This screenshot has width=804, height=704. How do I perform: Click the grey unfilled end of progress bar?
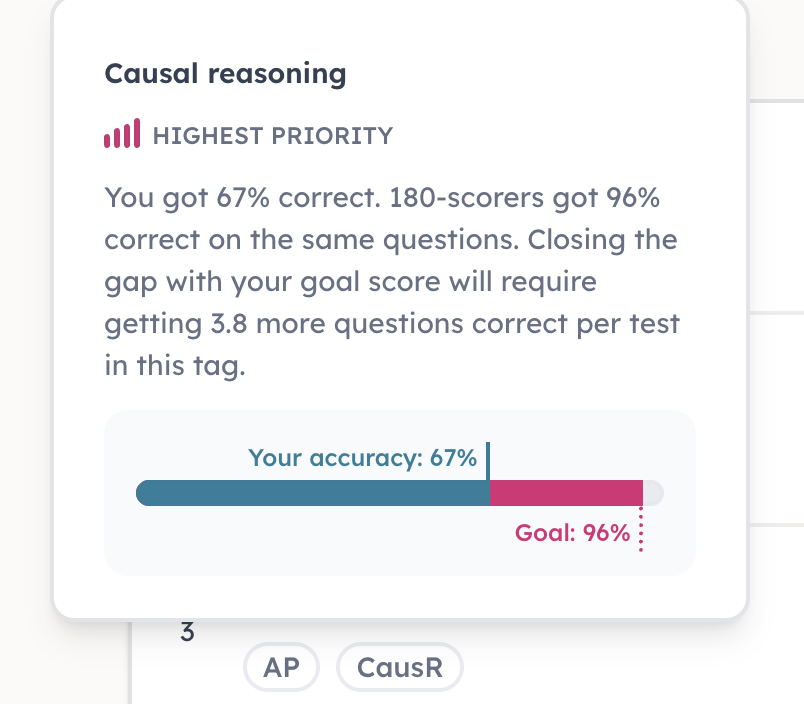[654, 493]
